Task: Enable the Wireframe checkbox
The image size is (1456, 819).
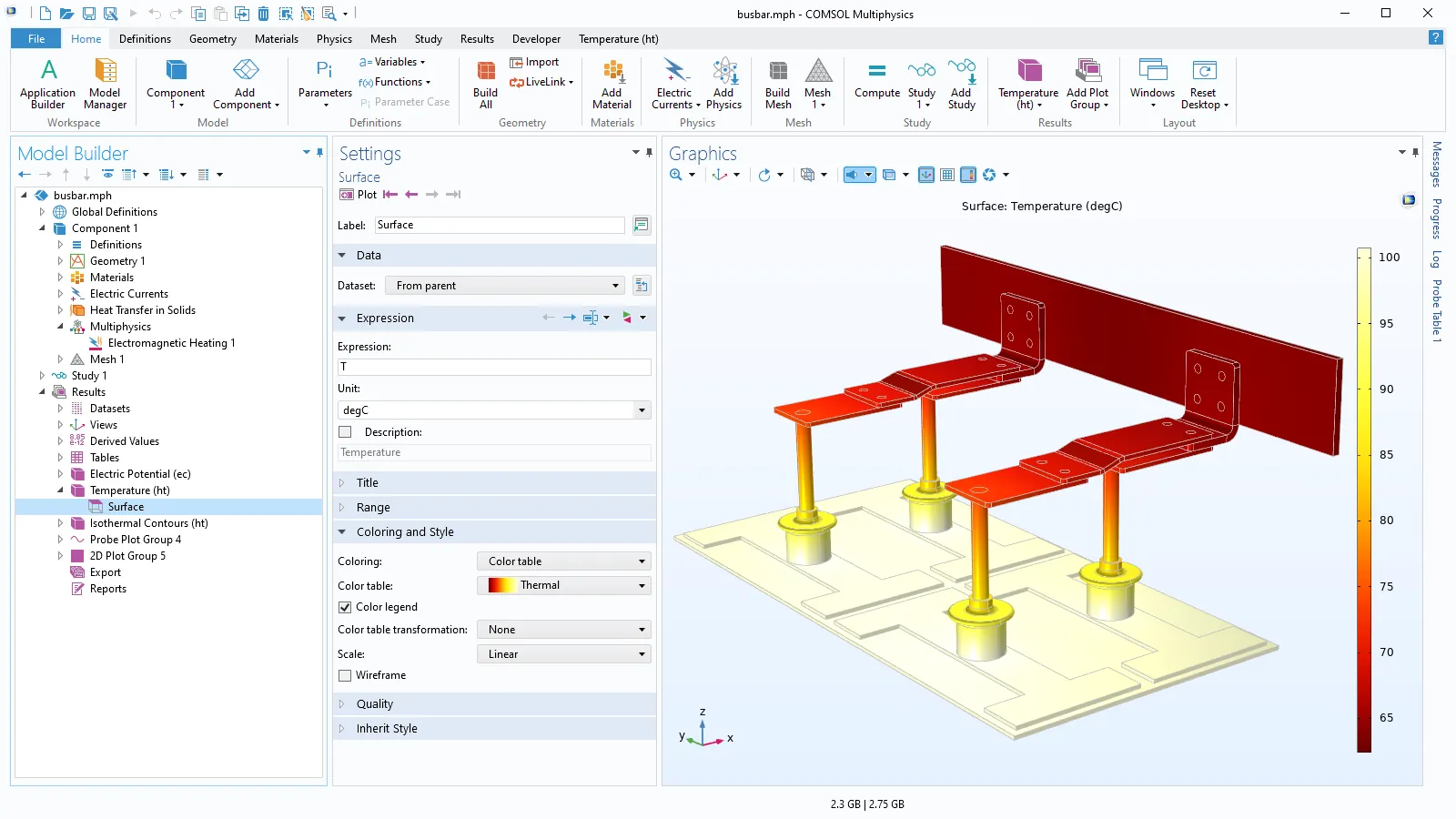Action: 345,675
